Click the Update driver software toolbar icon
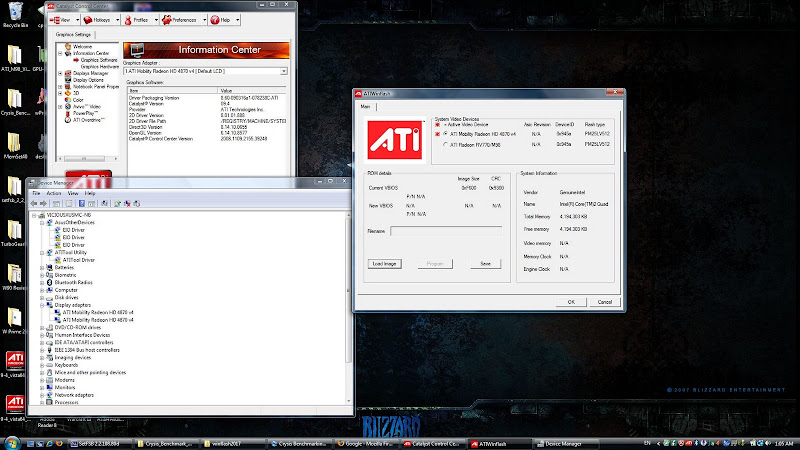This screenshot has height=450, width=800. pyautogui.click(x=117, y=204)
